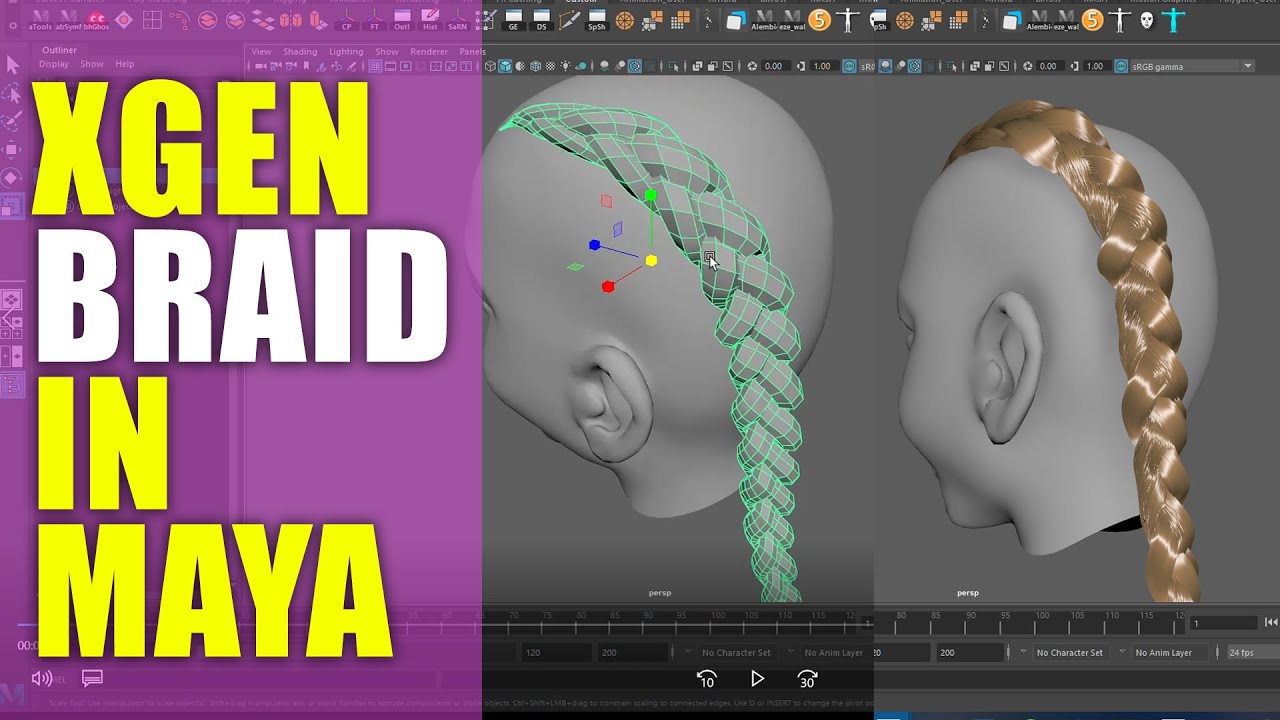Click the current frame field showing 1
The image size is (1280, 720).
1223,623
